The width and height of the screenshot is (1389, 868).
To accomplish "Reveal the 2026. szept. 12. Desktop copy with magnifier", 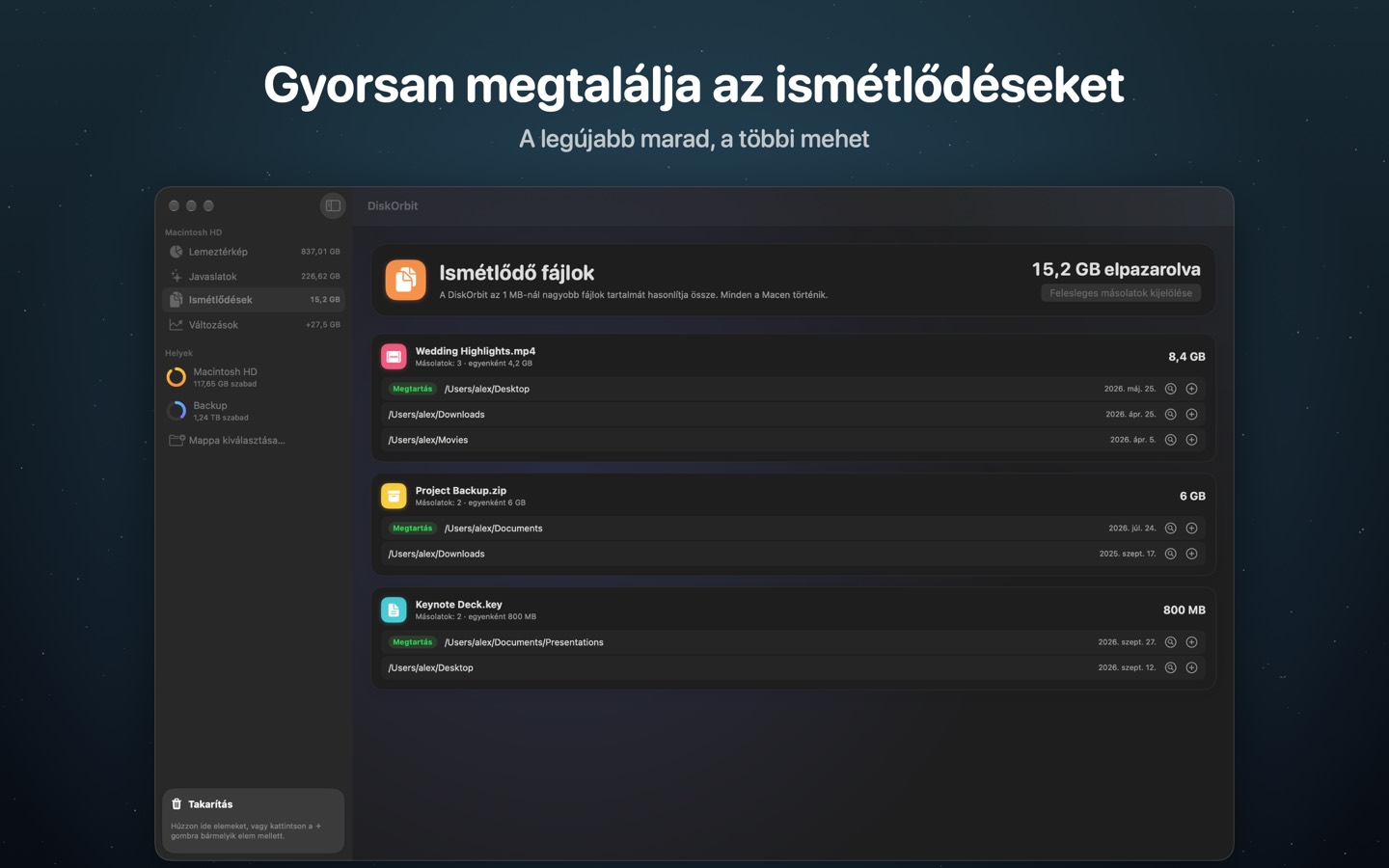I will tap(1170, 667).
